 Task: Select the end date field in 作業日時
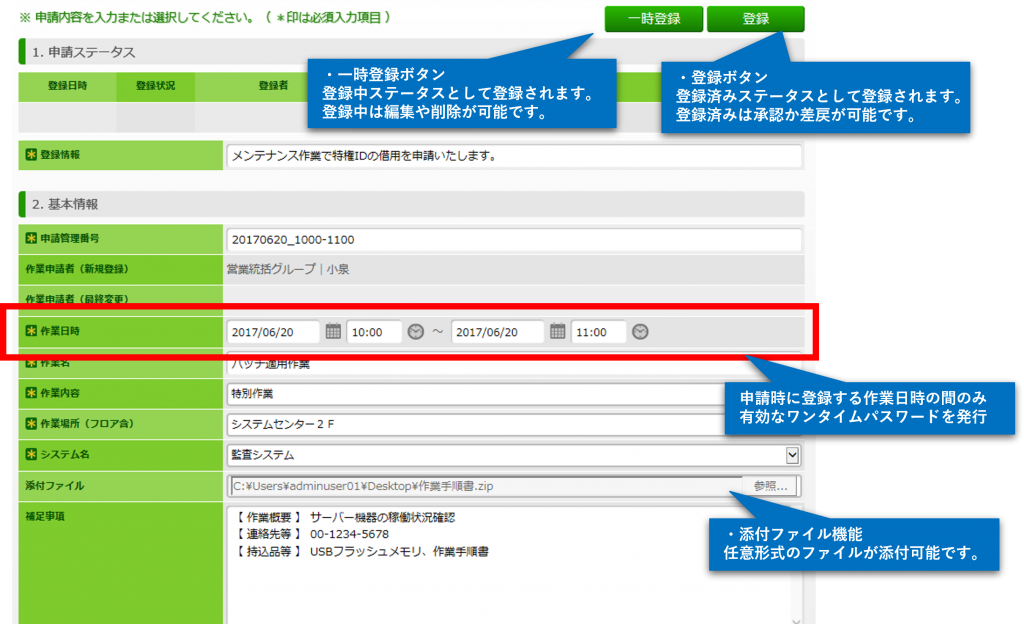(497, 332)
